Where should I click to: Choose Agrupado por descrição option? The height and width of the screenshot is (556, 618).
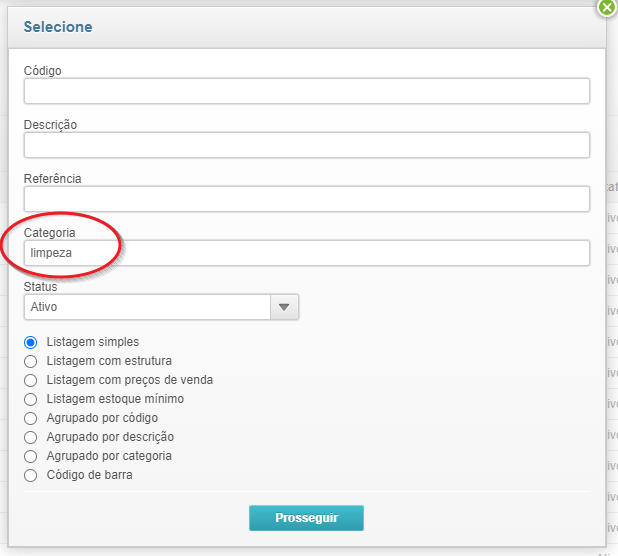tap(31, 437)
